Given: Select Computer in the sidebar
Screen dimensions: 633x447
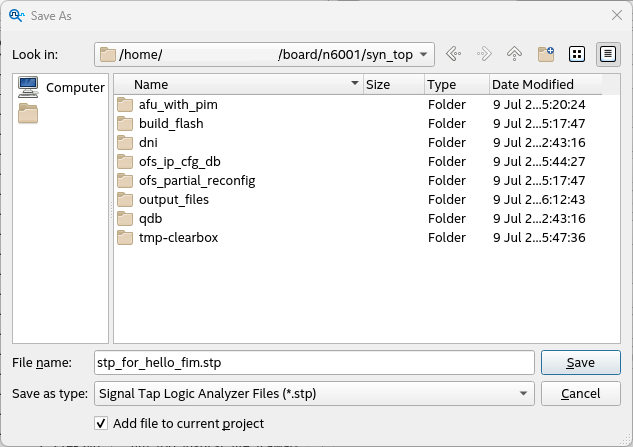Looking at the screenshot, I should point(62,87).
